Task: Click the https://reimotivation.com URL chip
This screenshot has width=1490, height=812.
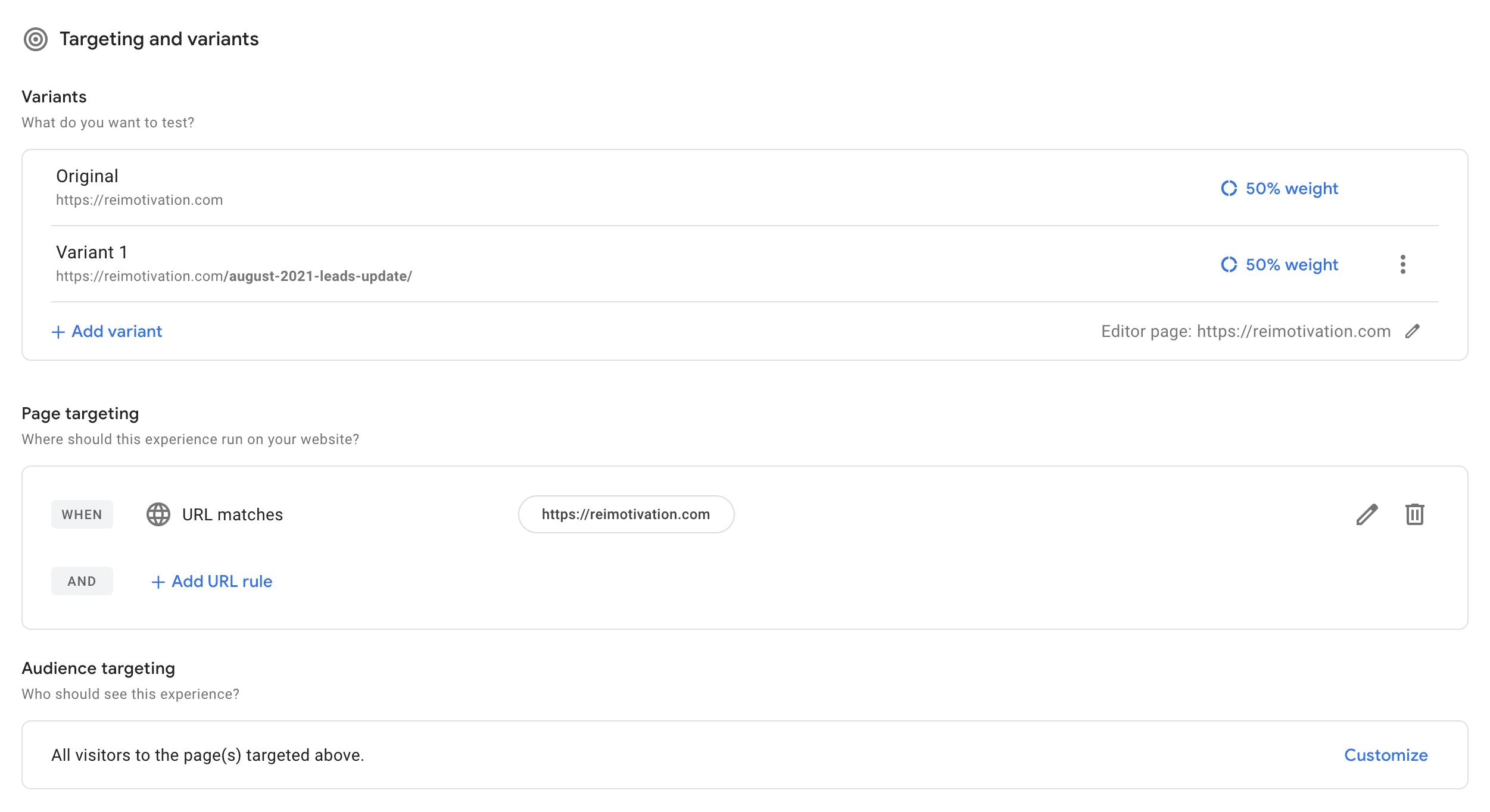Action: [x=625, y=514]
